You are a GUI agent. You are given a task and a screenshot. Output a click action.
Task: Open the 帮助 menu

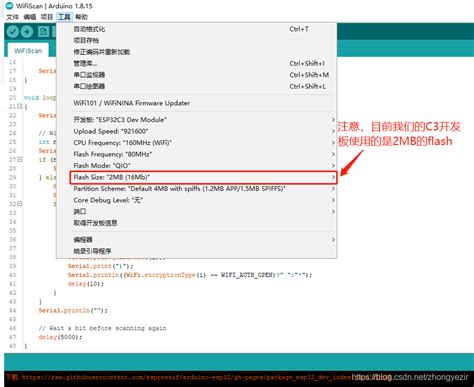(x=81, y=17)
